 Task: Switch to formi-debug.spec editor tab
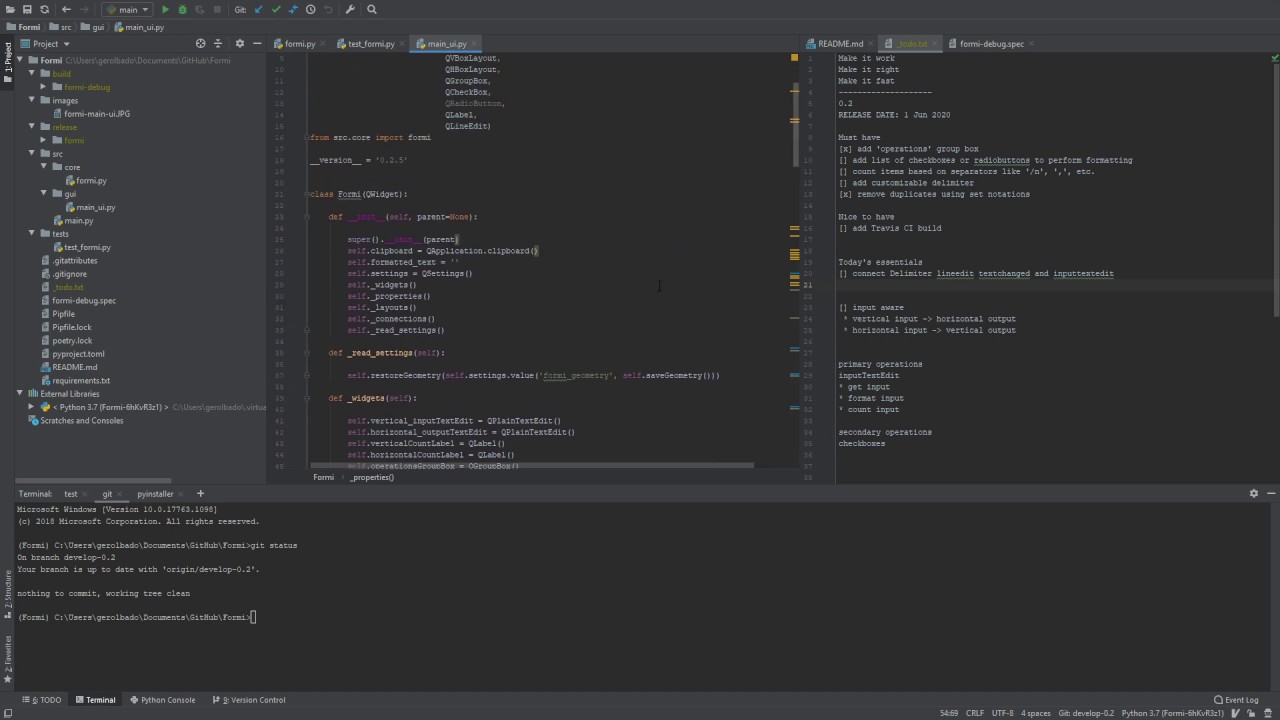[991, 44]
